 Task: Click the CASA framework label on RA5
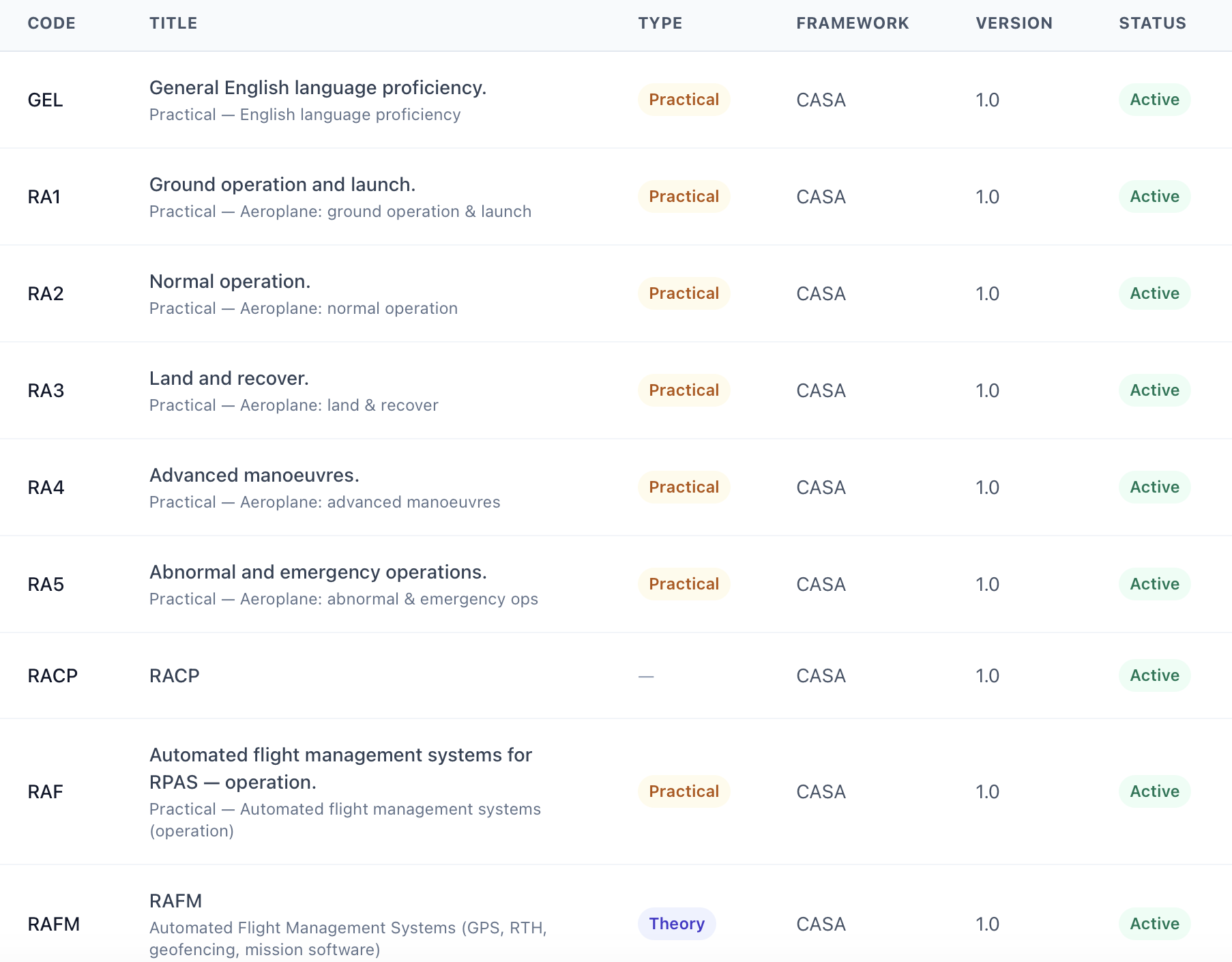pos(821,584)
